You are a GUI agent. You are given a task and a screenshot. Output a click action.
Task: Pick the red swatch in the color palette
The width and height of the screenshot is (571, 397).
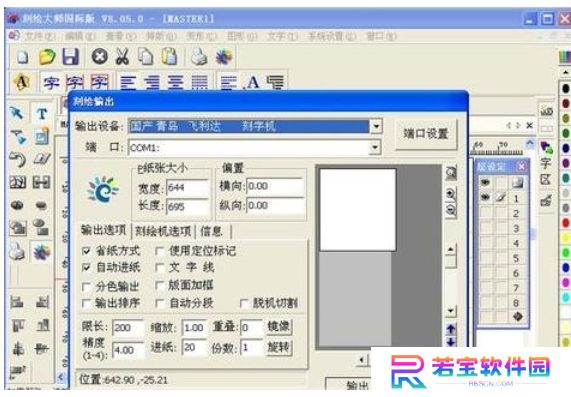pyautogui.click(x=566, y=223)
